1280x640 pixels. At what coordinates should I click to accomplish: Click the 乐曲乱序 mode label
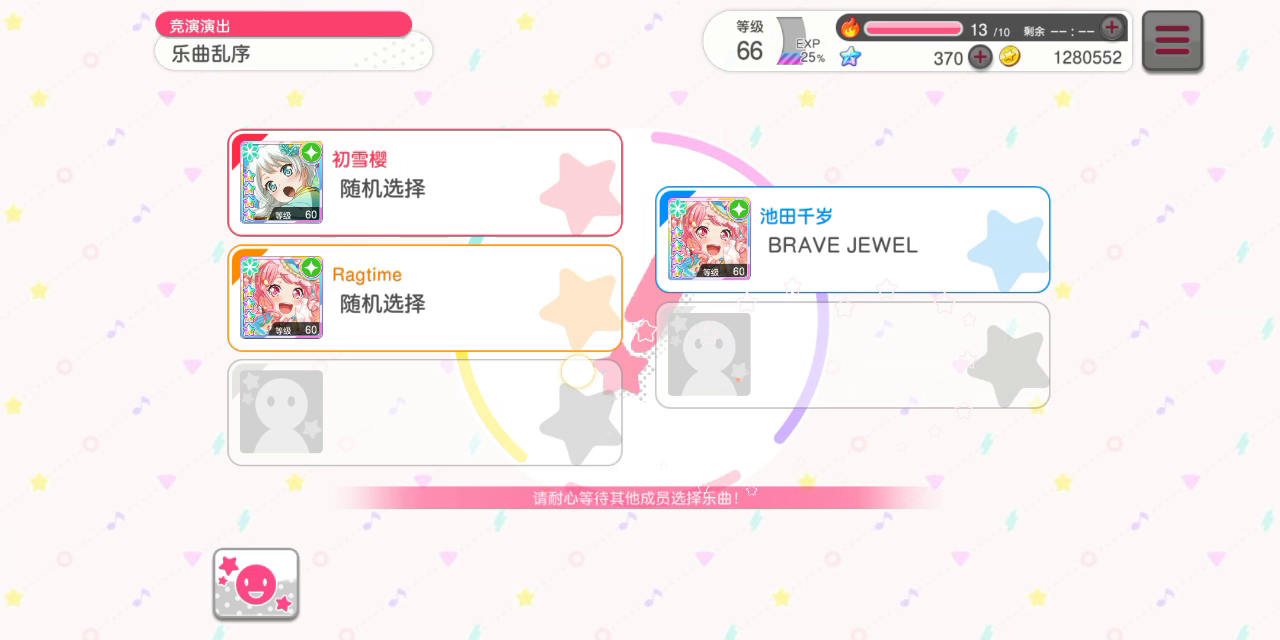pos(211,54)
